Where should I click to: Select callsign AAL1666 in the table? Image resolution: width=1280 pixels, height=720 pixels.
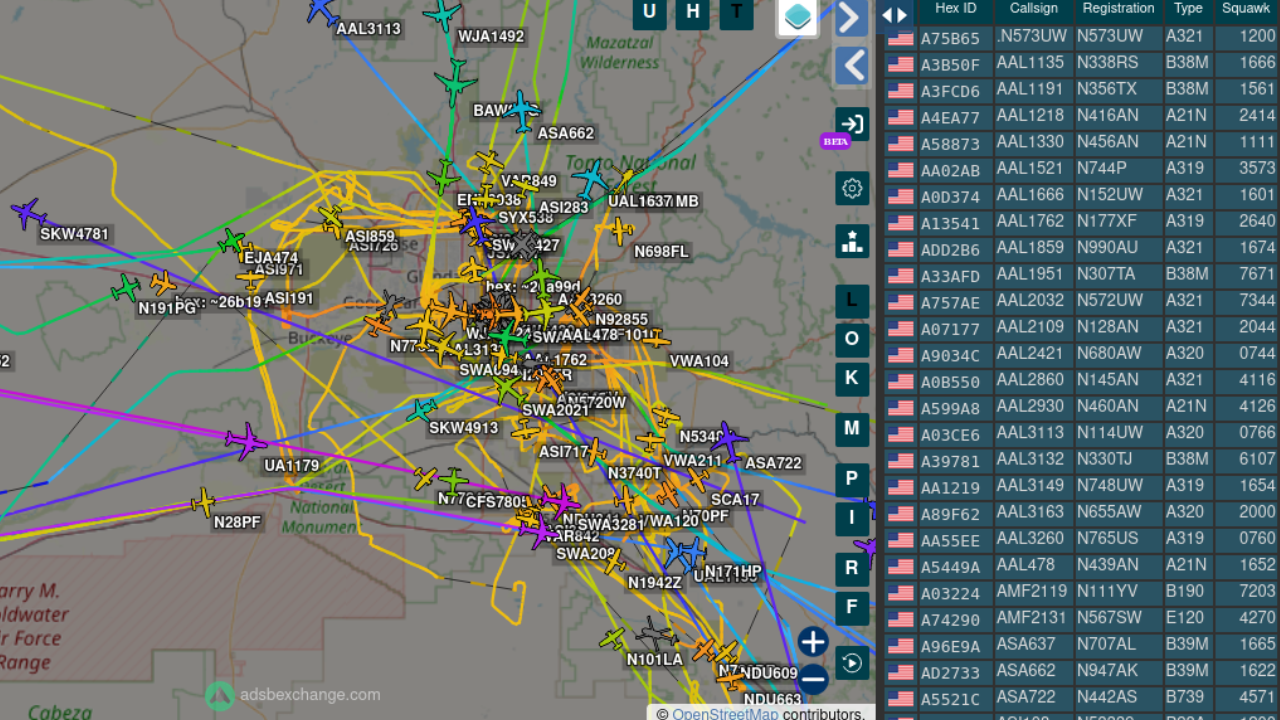(1030, 196)
